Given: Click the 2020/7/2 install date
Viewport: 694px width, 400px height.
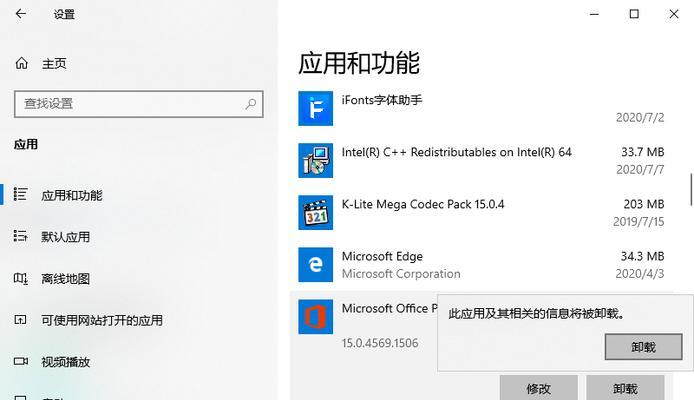Looking at the screenshot, I should 640,118.
